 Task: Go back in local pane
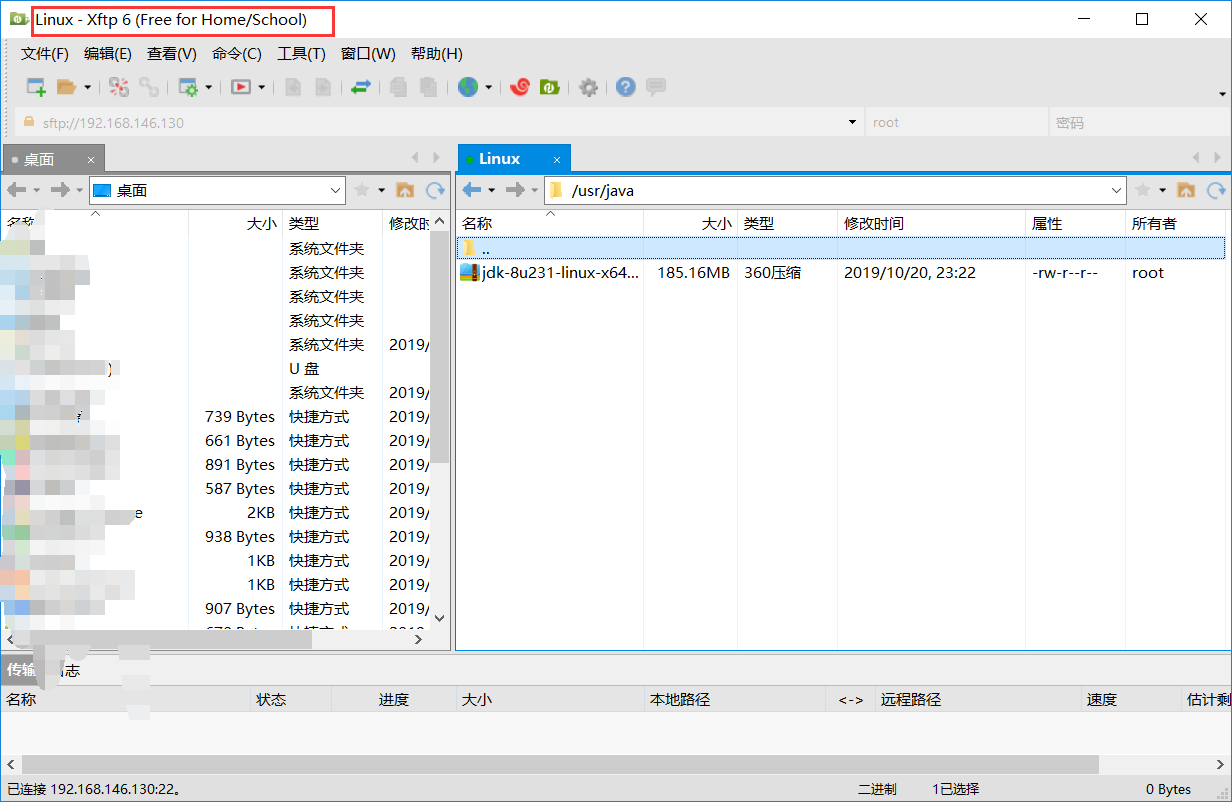tap(17, 190)
